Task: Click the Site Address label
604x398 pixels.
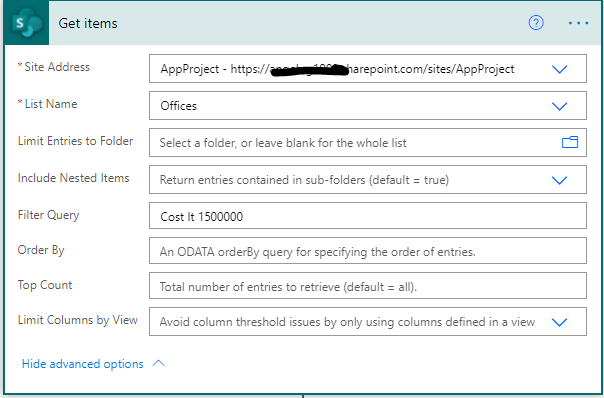Action: point(54,67)
